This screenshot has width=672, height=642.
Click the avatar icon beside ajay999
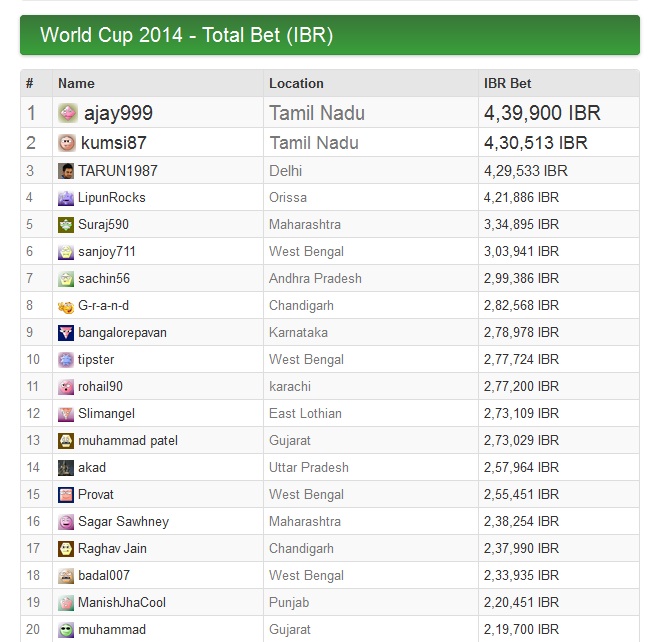pos(68,113)
